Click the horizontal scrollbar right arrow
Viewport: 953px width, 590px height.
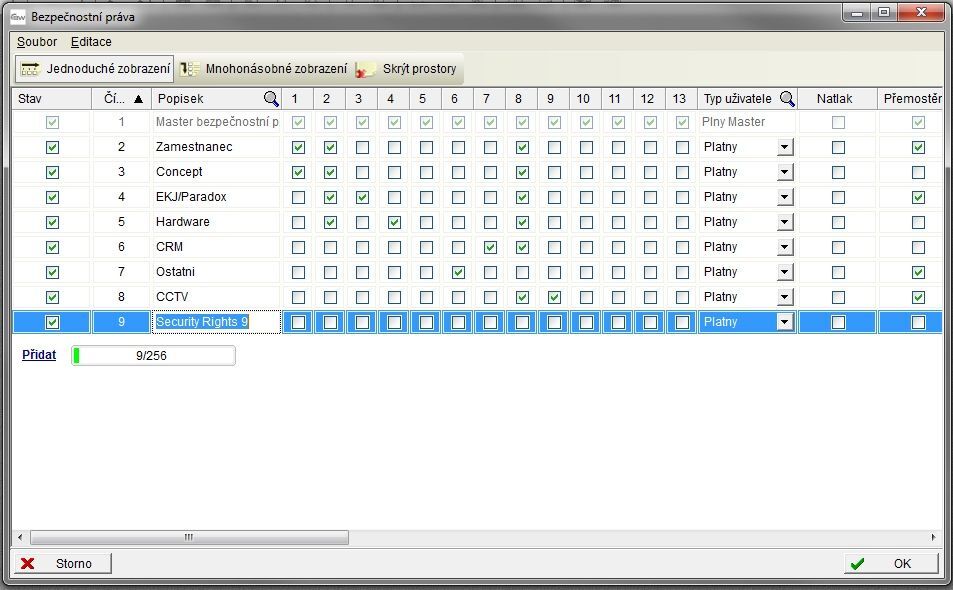(x=934, y=537)
